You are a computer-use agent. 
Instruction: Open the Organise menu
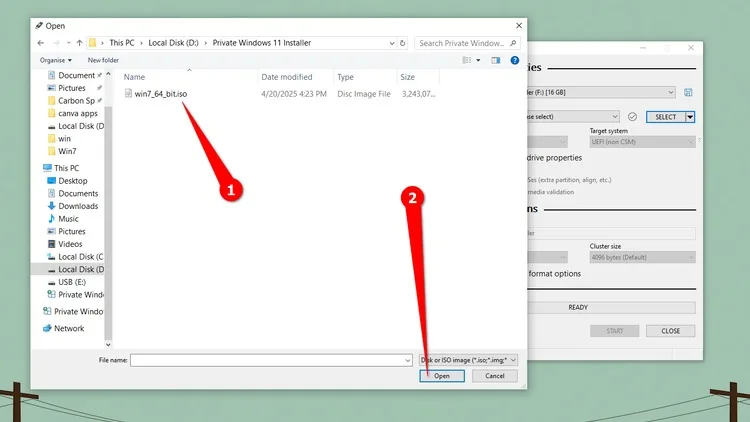(55, 60)
